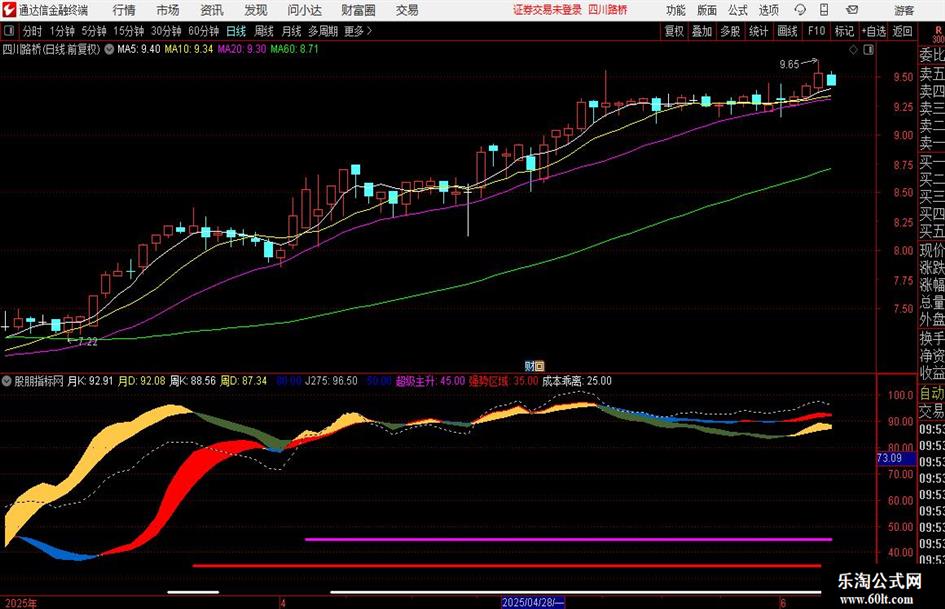Click the MA60: 8.71 indicator value
Image resolution: width=945 pixels, height=609 pixels.
[x=294, y=49]
